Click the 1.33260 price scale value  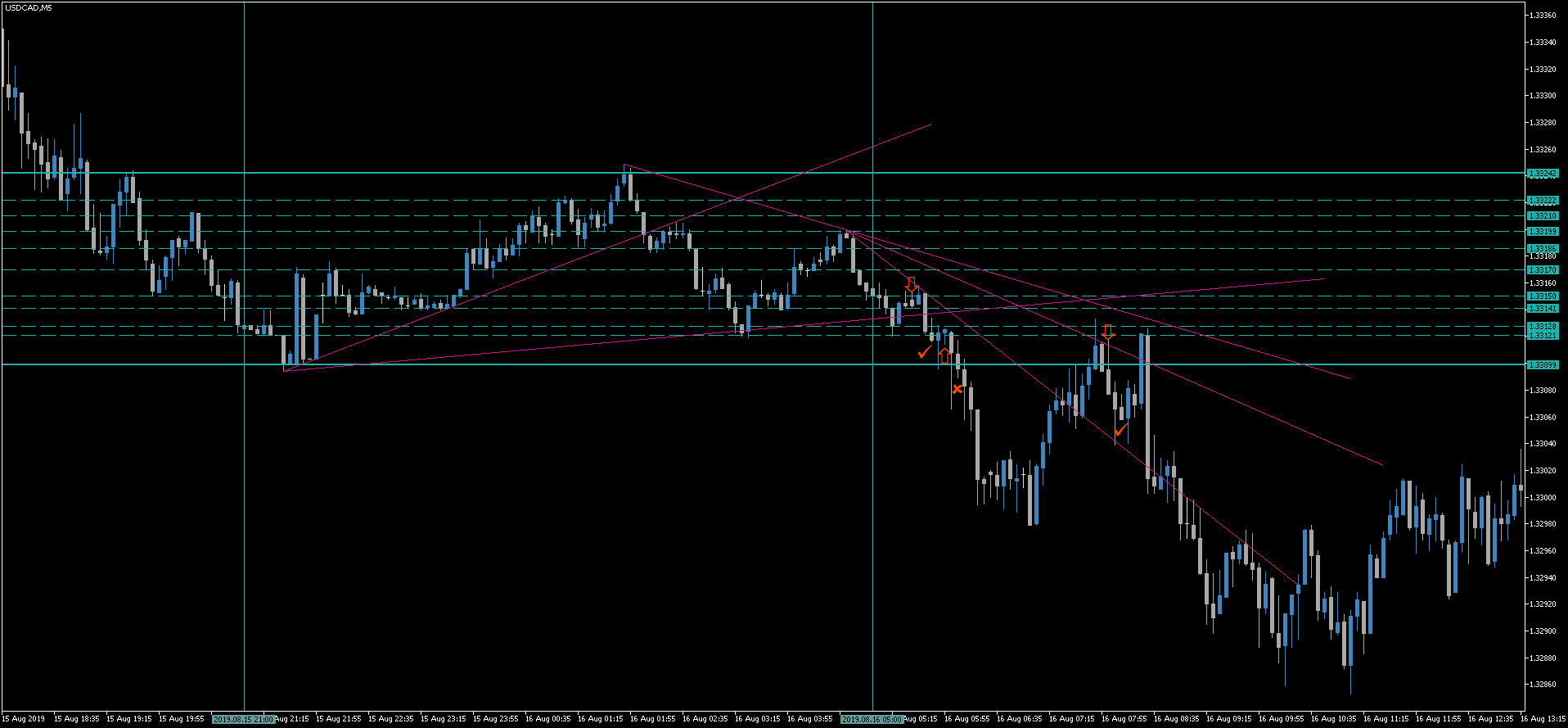point(1543,149)
